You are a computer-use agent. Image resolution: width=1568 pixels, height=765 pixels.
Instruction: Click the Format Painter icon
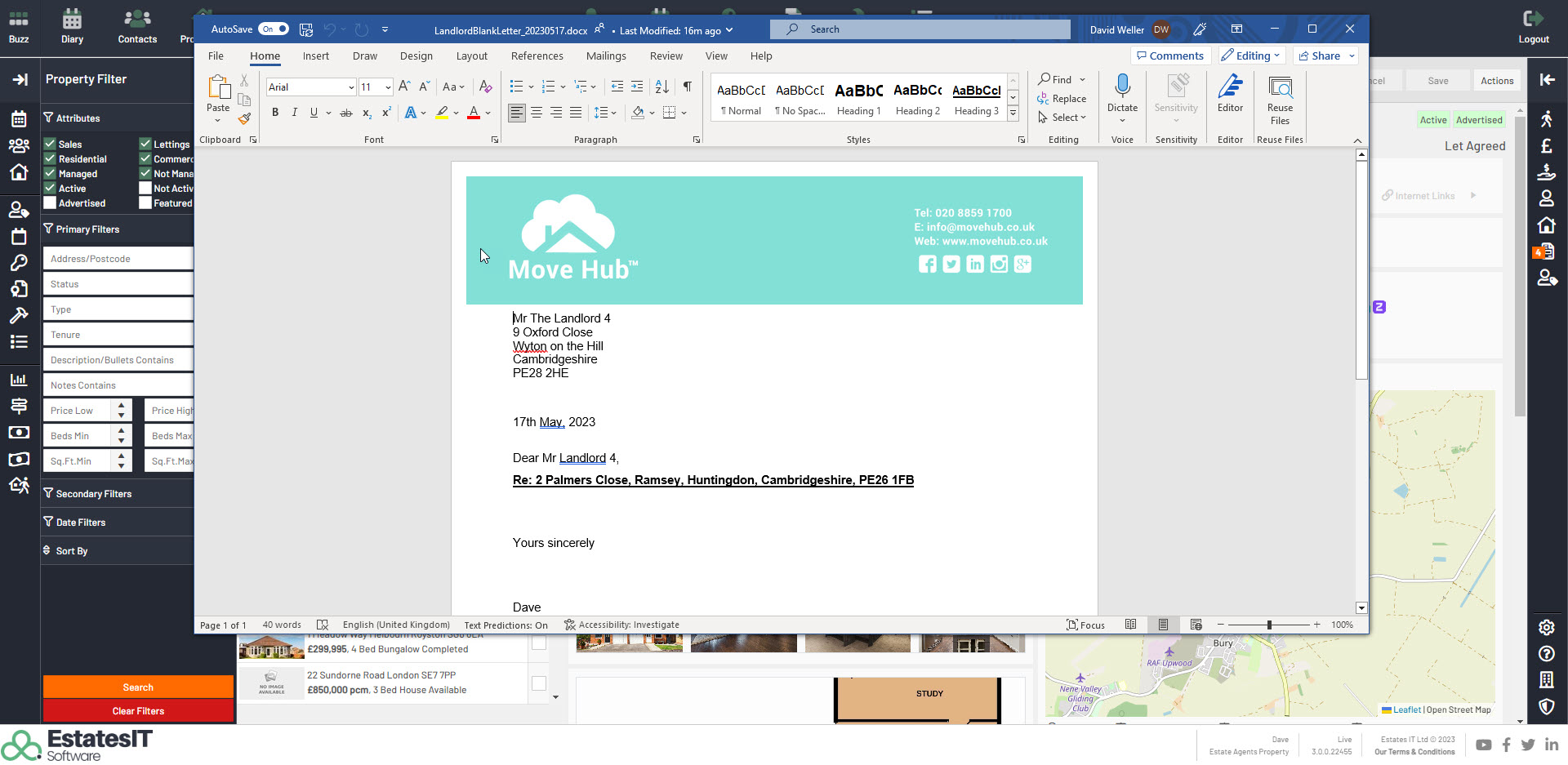tap(244, 119)
